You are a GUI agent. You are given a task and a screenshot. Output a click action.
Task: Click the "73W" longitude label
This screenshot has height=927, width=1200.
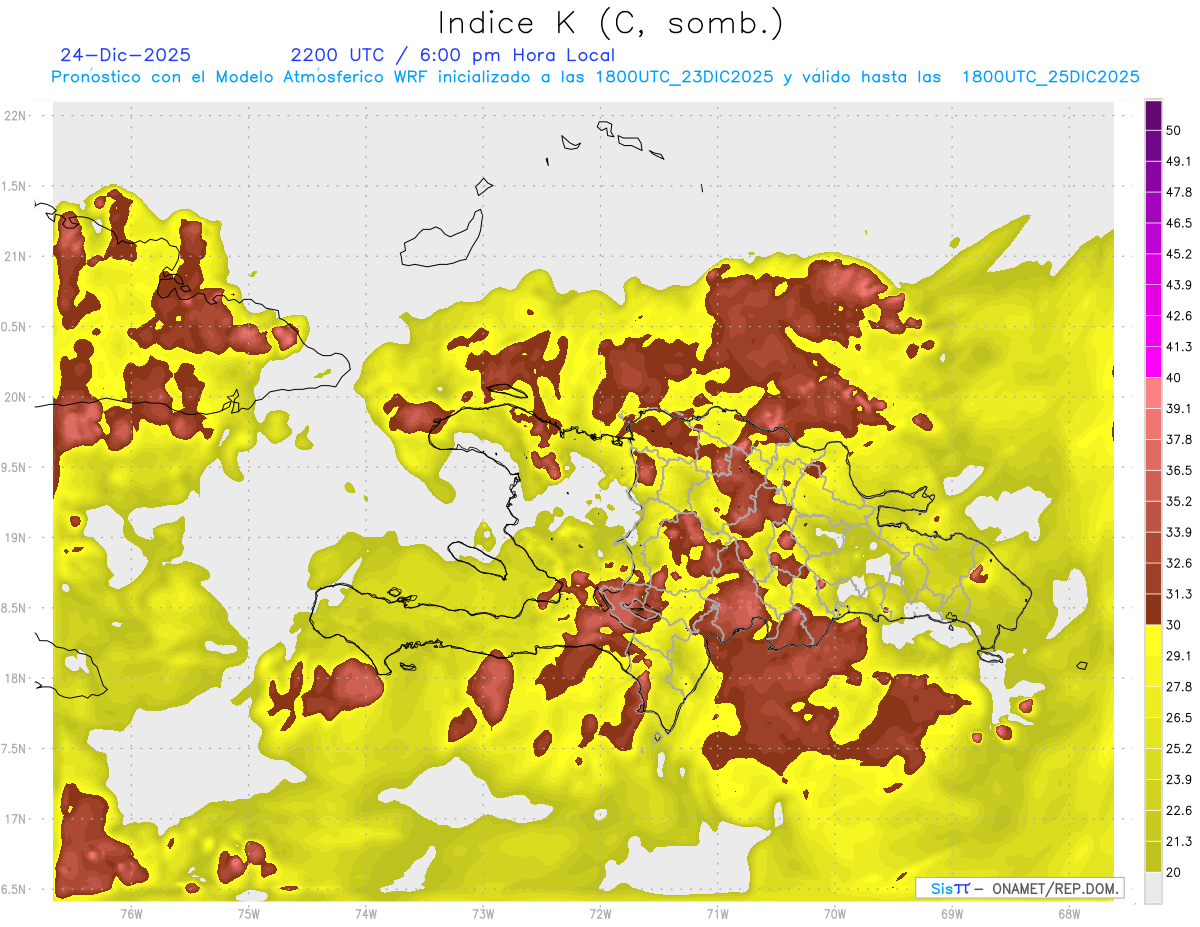pos(483,913)
